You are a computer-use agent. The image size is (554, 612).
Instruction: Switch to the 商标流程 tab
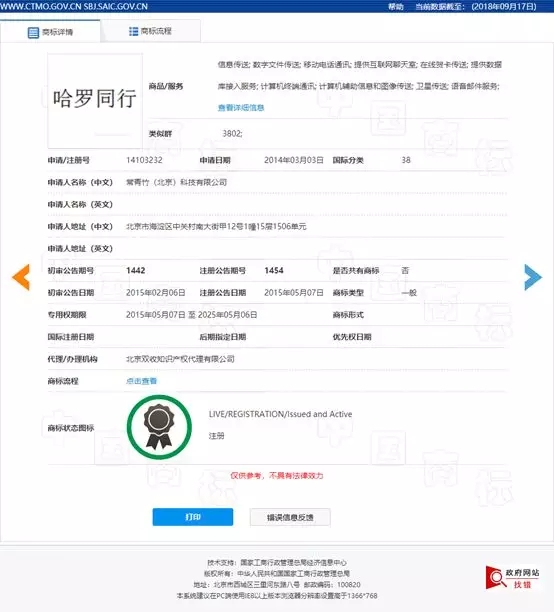pos(151,31)
